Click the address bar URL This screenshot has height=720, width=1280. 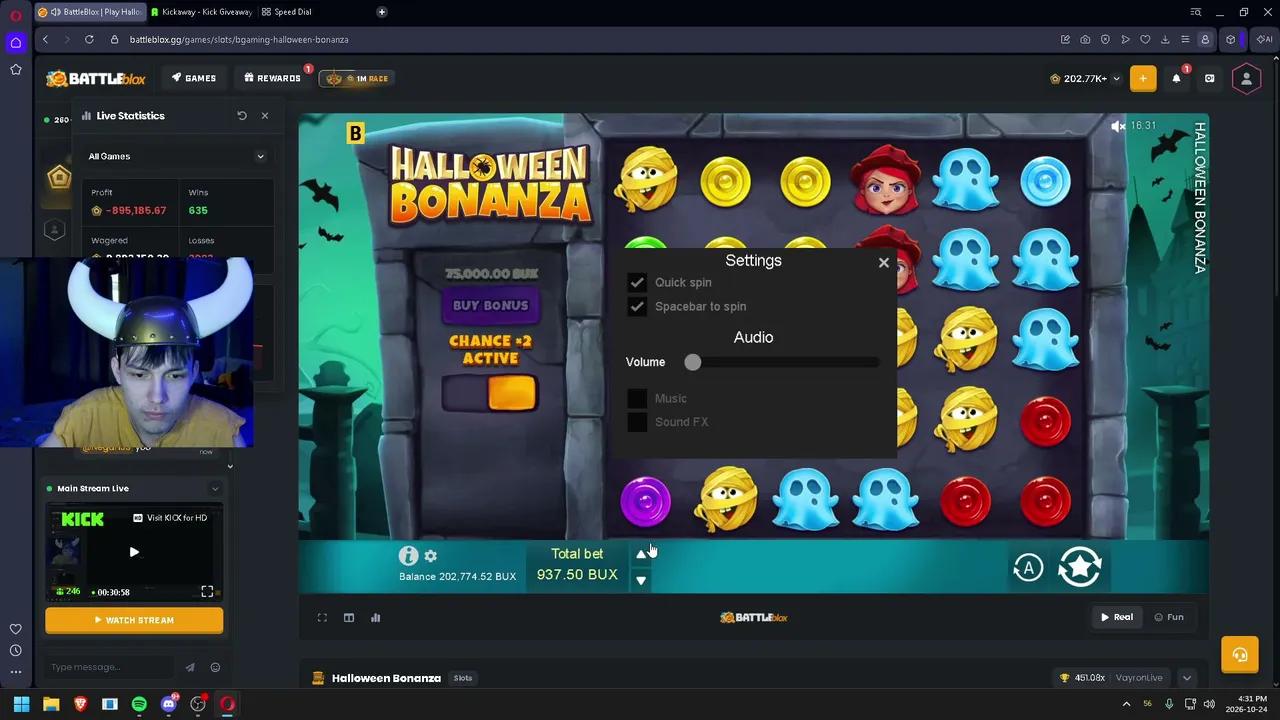[x=239, y=39]
